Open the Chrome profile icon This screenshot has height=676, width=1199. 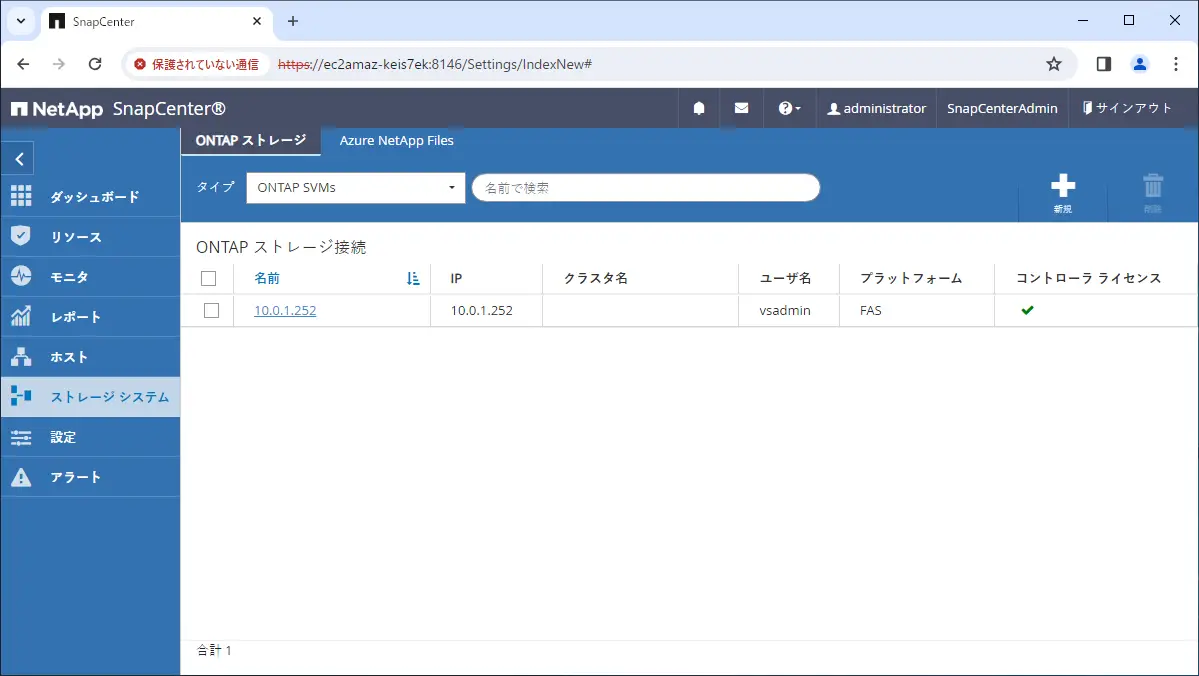click(x=1139, y=64)
